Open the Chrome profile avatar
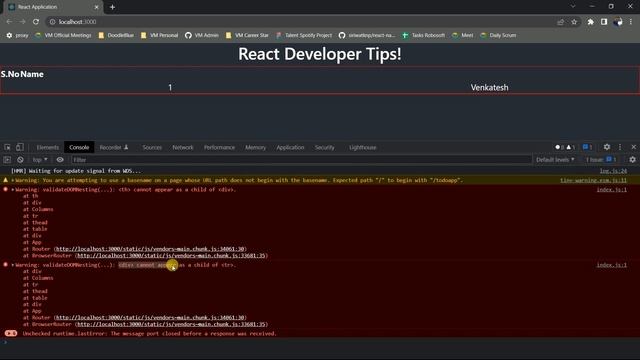 [x=618, y=22]
